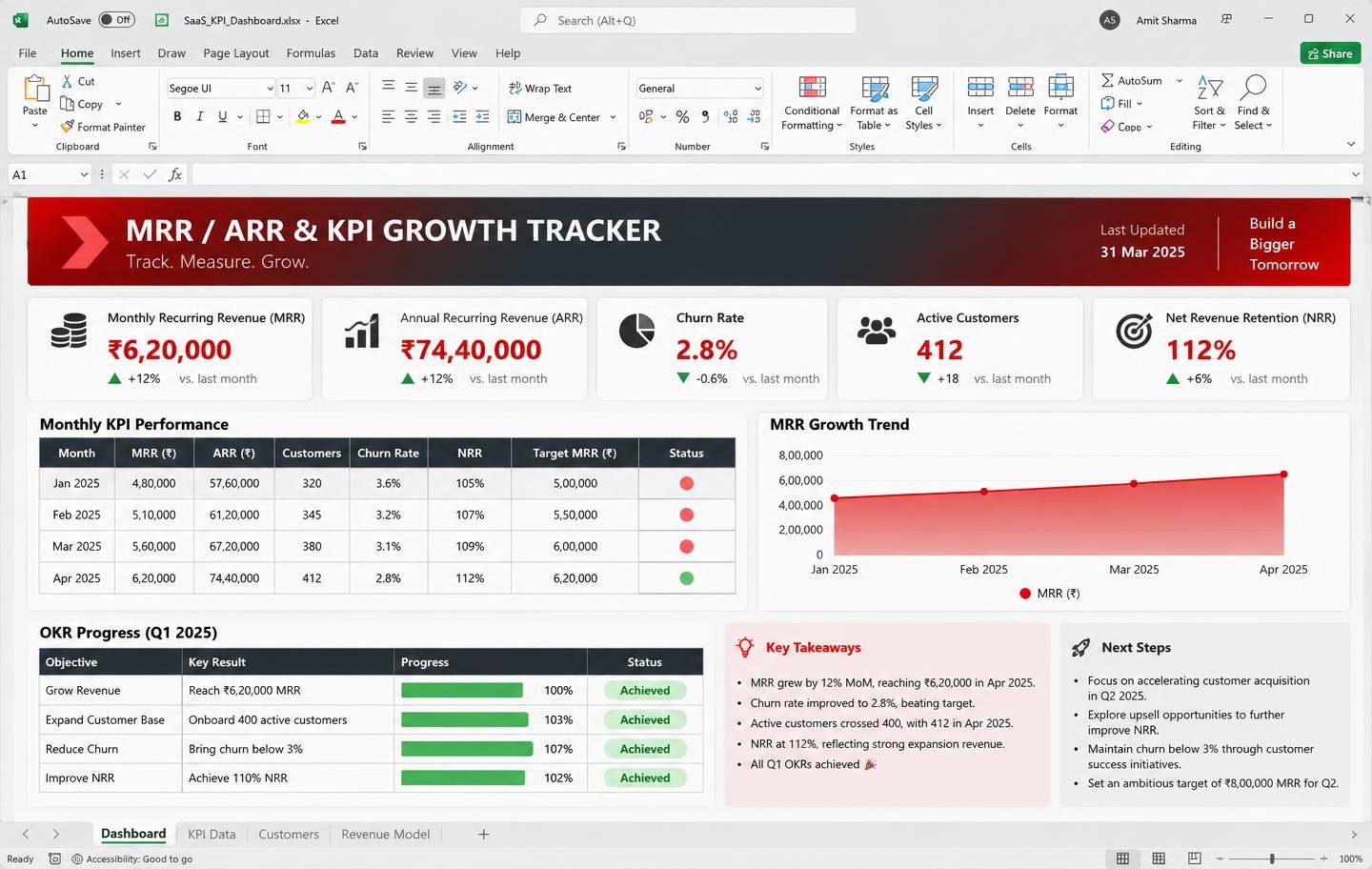Decrease font size with smaller A
Viewport: 1372px width, 869px height.
(x=352, y=88)
